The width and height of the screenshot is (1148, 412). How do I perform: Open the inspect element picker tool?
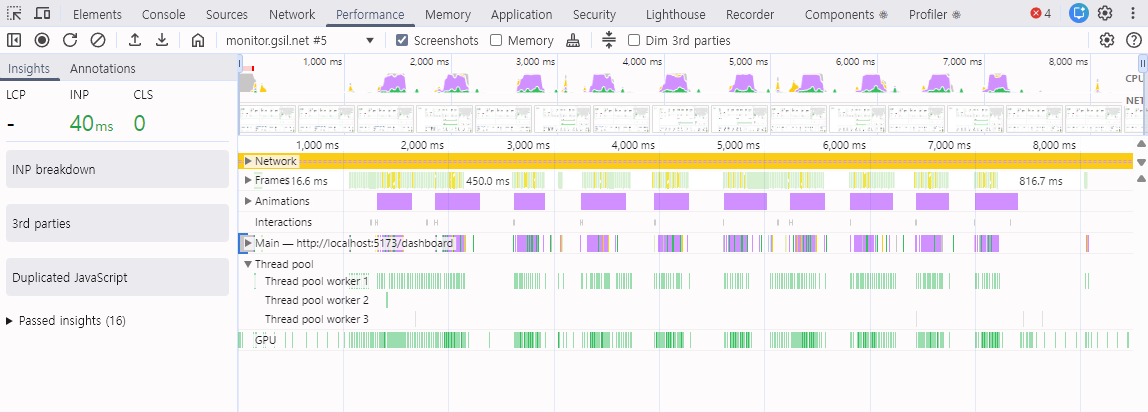(x=15, y=13)
